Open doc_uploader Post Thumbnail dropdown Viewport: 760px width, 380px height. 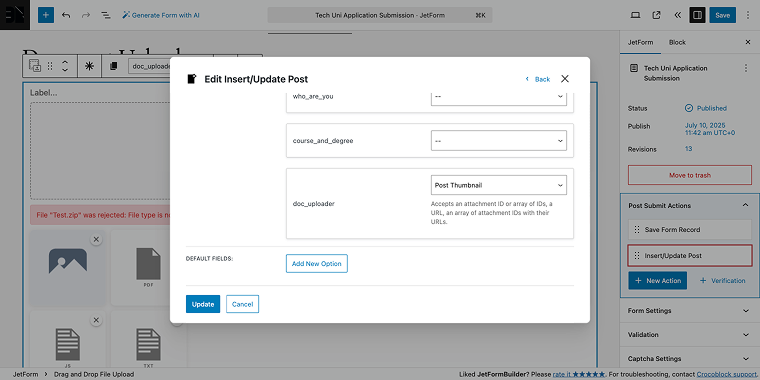499,185
